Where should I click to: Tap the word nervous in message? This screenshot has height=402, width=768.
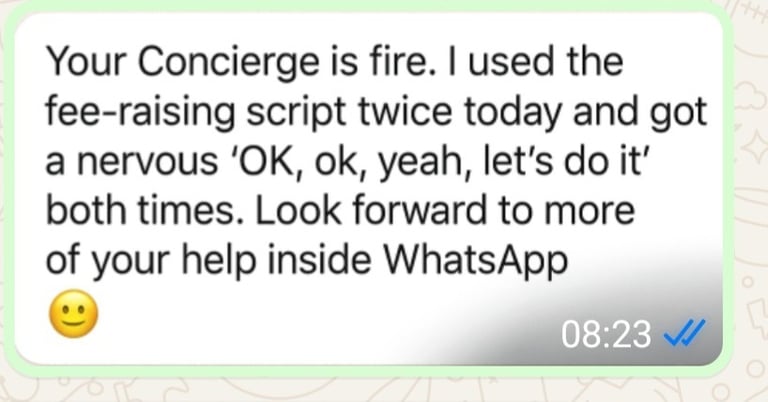pos(147,163)
